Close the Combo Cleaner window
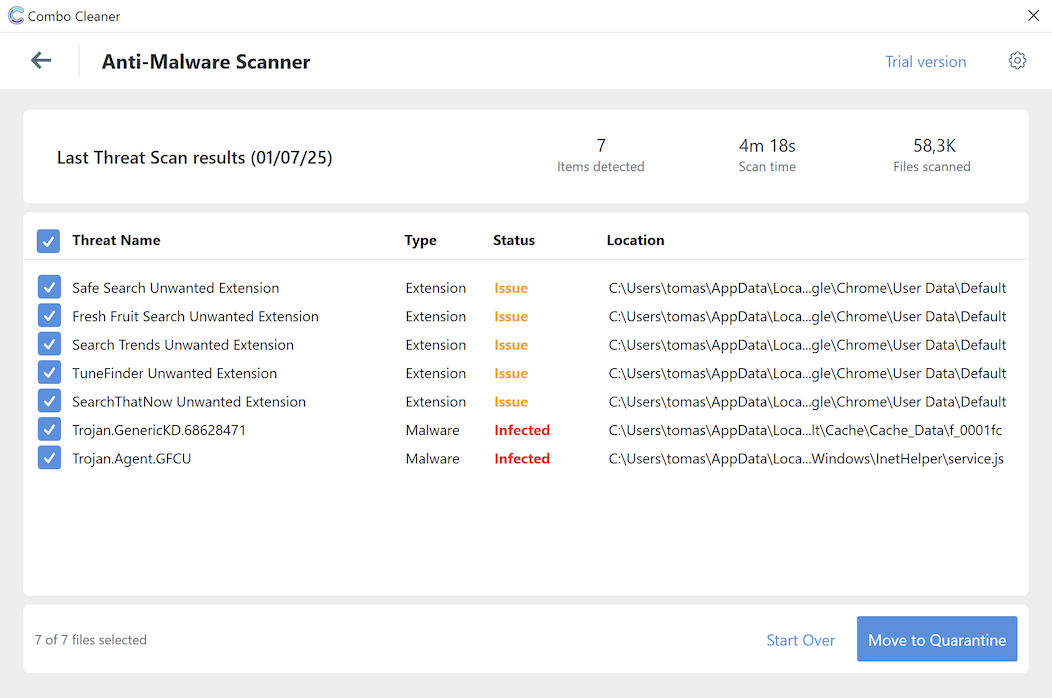 tap(1033, 15)
